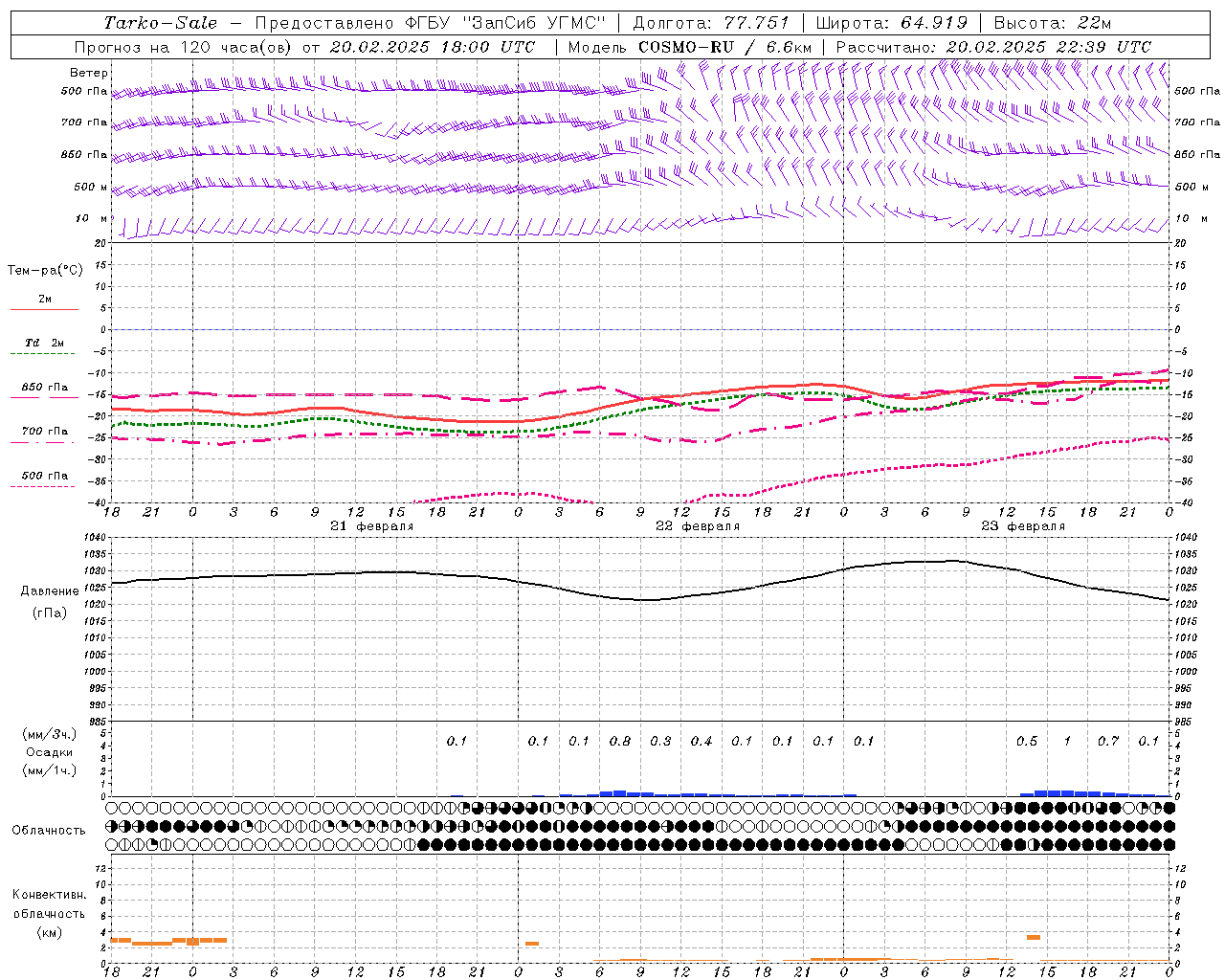Select the elevation text Высота: 22м
Screen dimensions: 1225x980
1053,23
